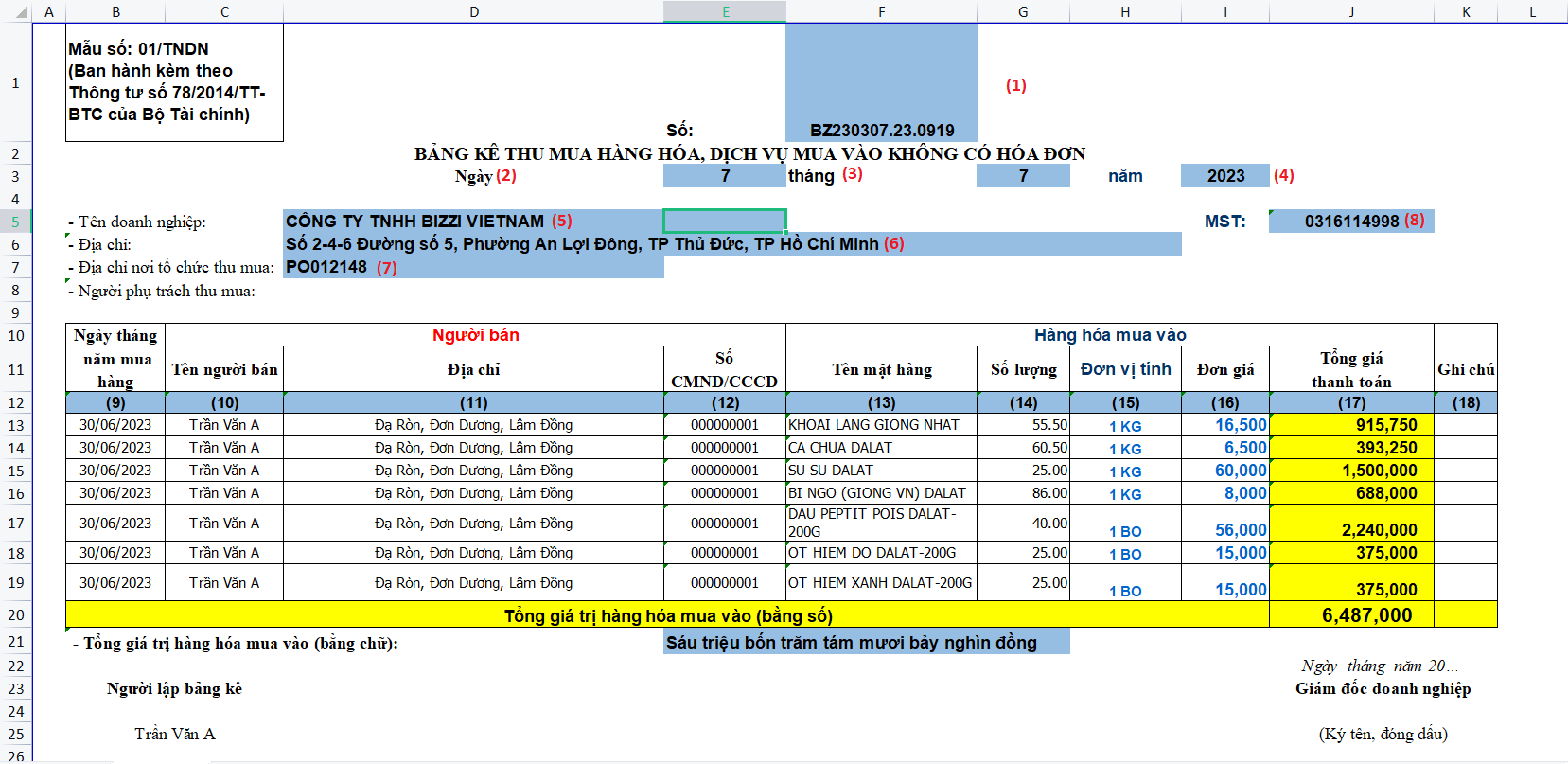The height and width of the screenshot is (764, 1568).
Task: Click the (Ký tên, đóng dấu) text
Action: (1383, 734)
